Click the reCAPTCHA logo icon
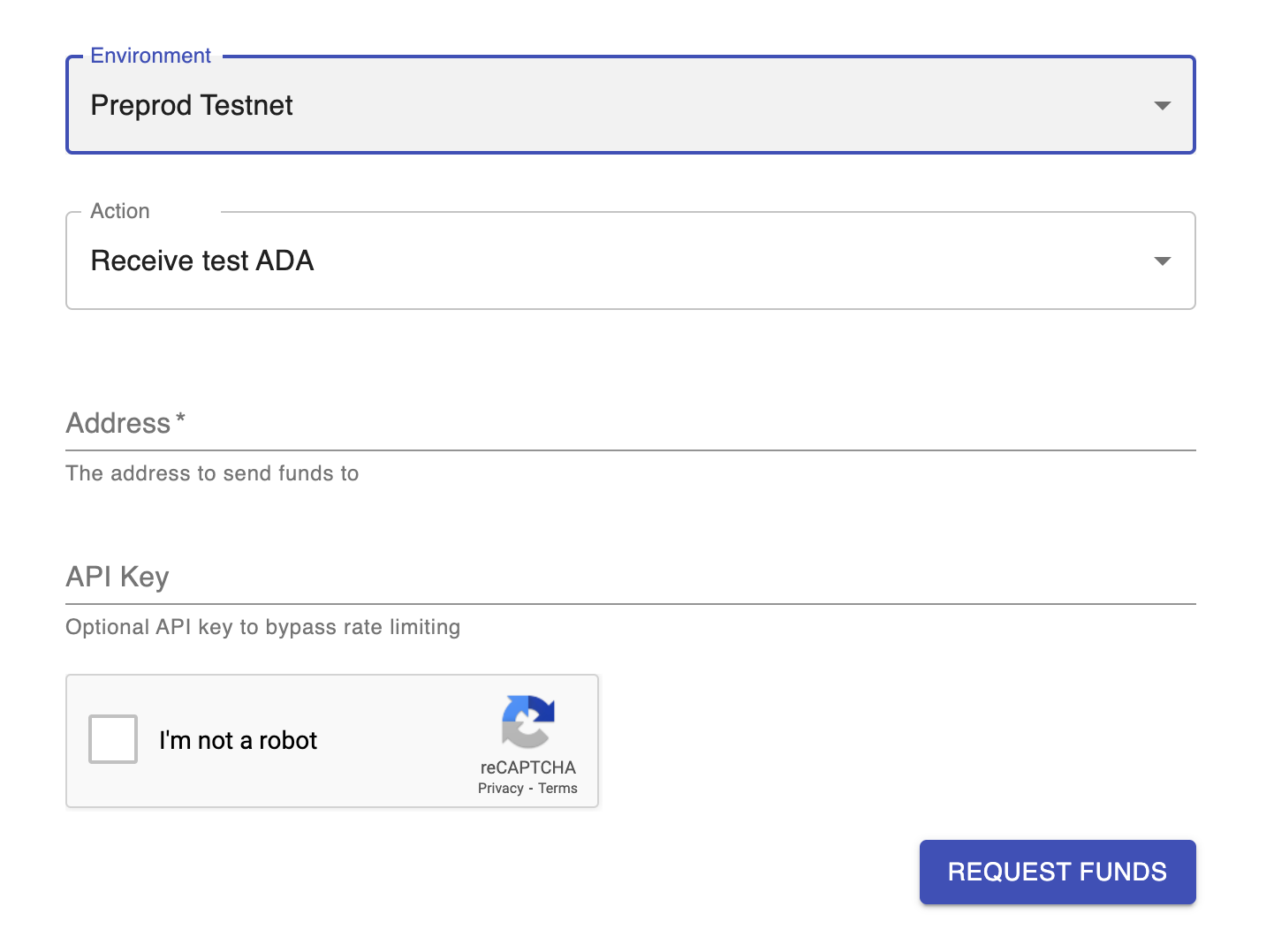This screenshot has width=1274, height=952. tap(528, 722)
